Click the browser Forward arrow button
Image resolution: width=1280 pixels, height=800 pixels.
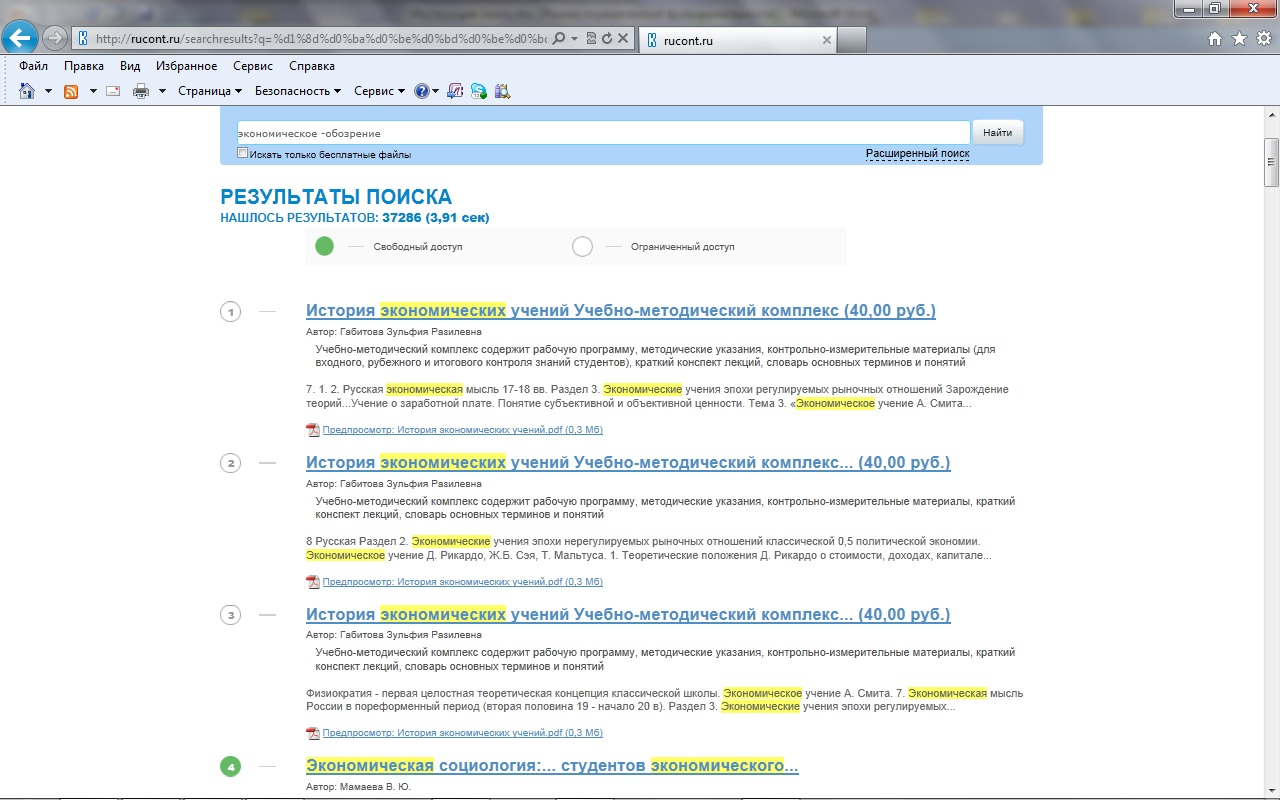pyautogui.click(x=55, y=38)
